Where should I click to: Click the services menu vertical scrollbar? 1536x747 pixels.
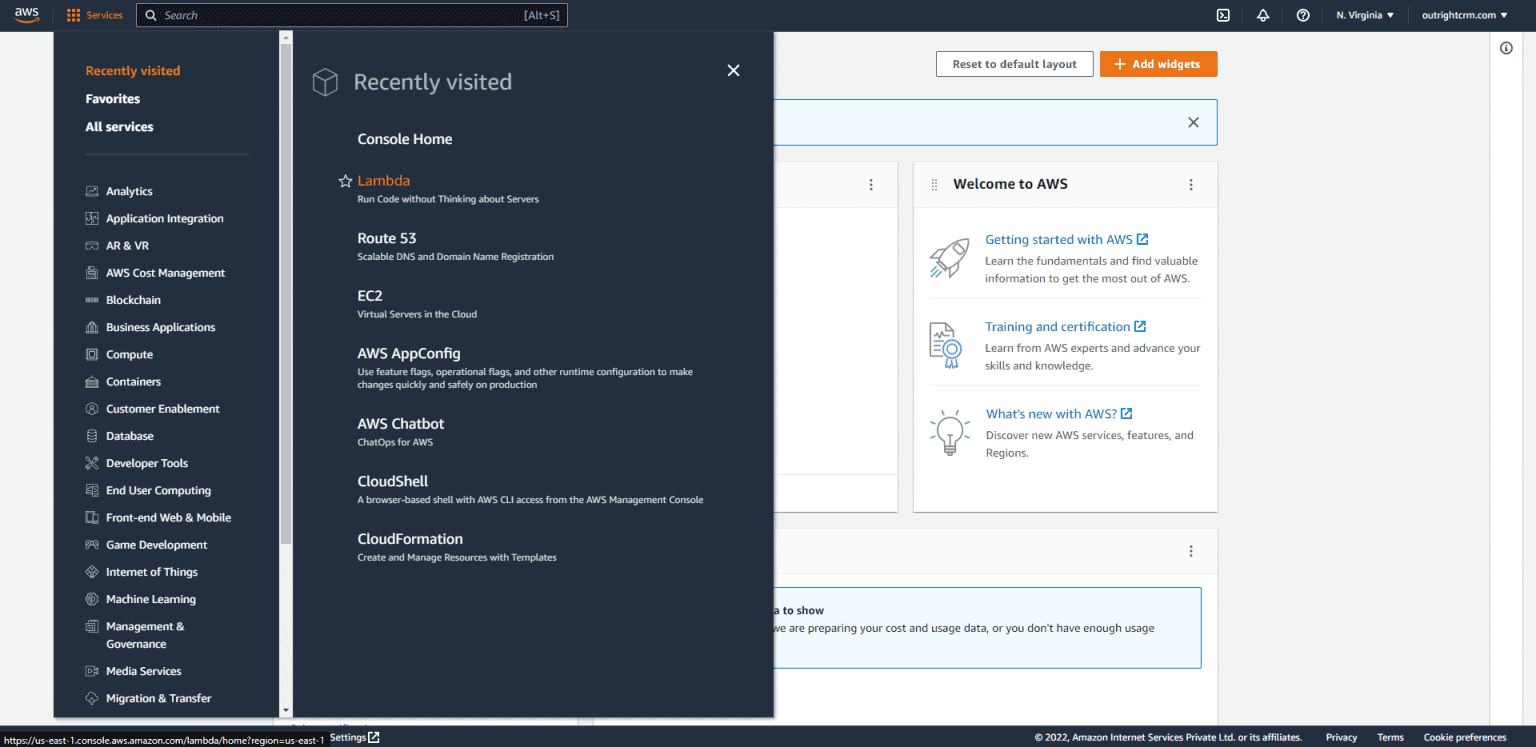point(286,300)
